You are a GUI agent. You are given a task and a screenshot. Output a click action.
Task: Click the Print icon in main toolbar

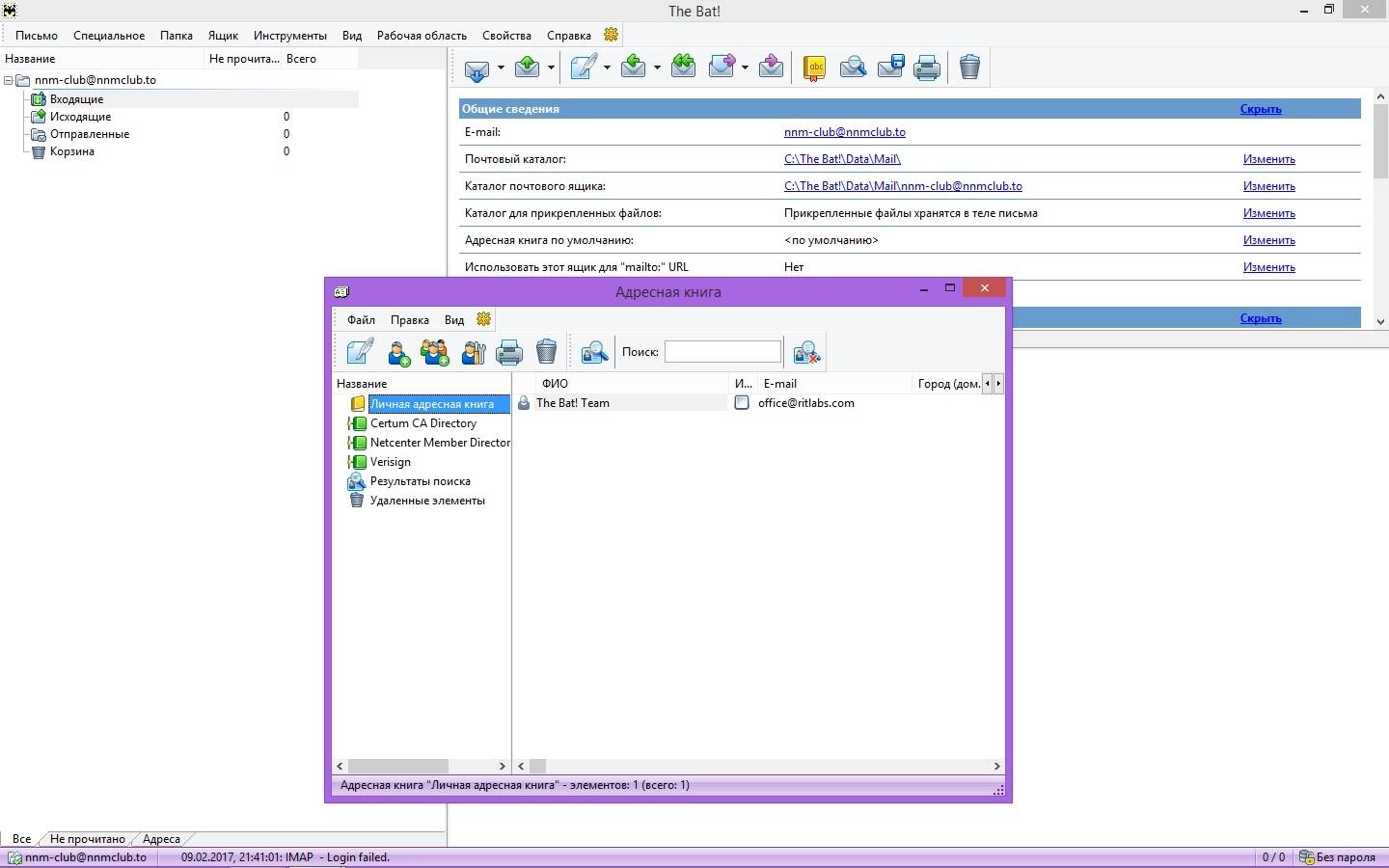click(927, 67)
